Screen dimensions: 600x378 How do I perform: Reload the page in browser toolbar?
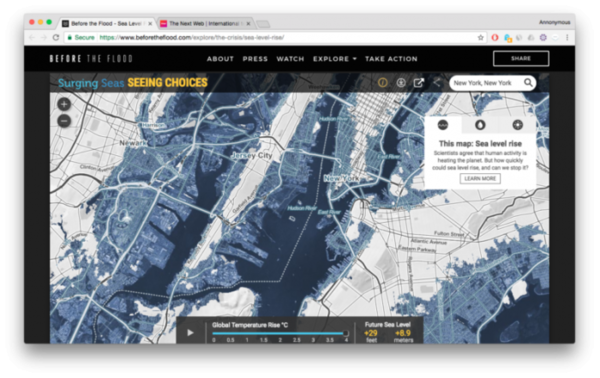(56, 37)
